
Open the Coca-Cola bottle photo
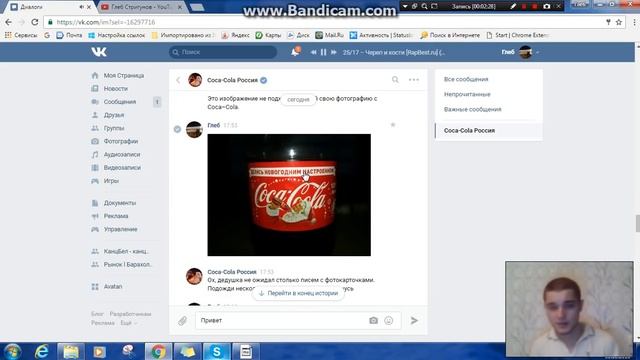click(x=289, y=195)
